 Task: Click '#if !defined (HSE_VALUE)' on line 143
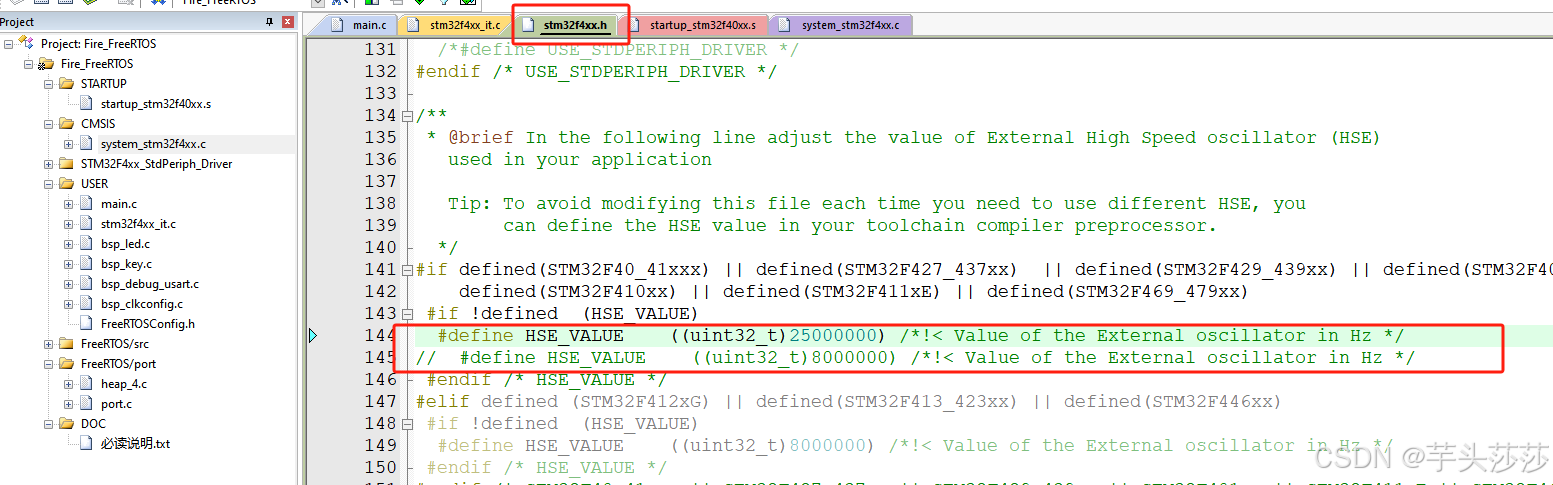(563, 314)
